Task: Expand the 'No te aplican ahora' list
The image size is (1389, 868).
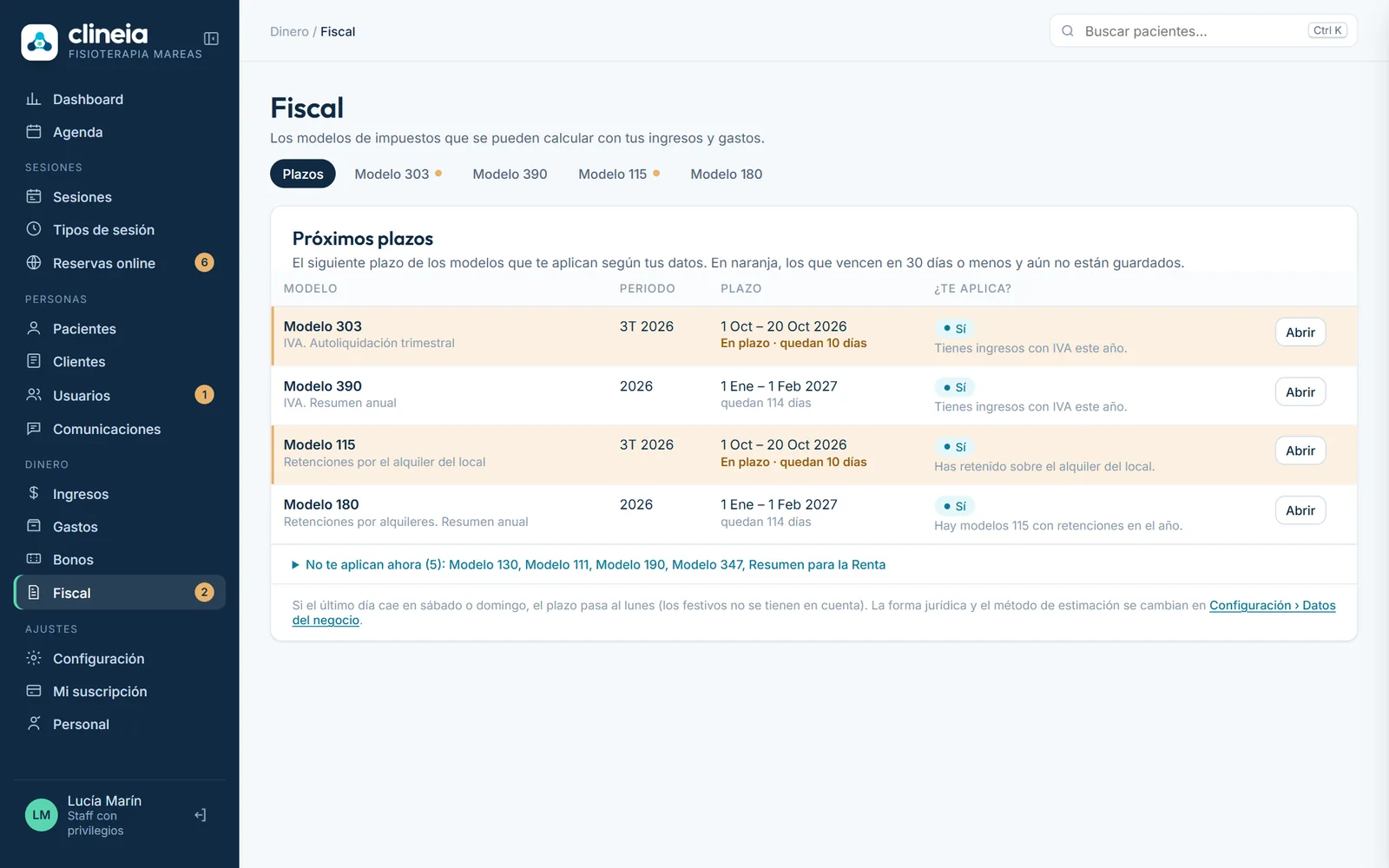Action: [589, 564]
